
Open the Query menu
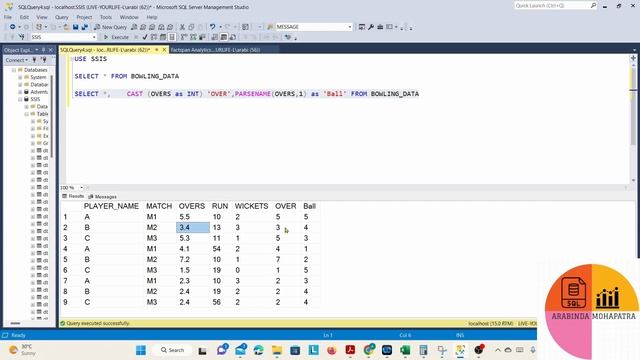(62, 17)
